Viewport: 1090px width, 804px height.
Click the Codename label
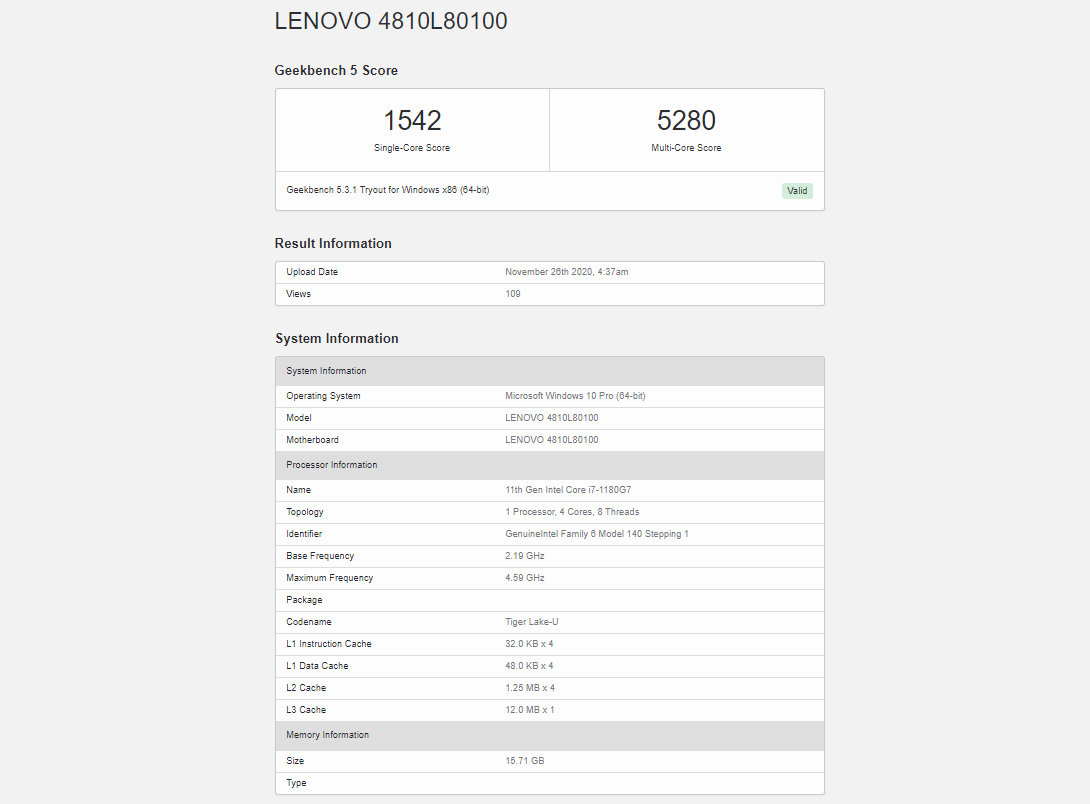309,622
